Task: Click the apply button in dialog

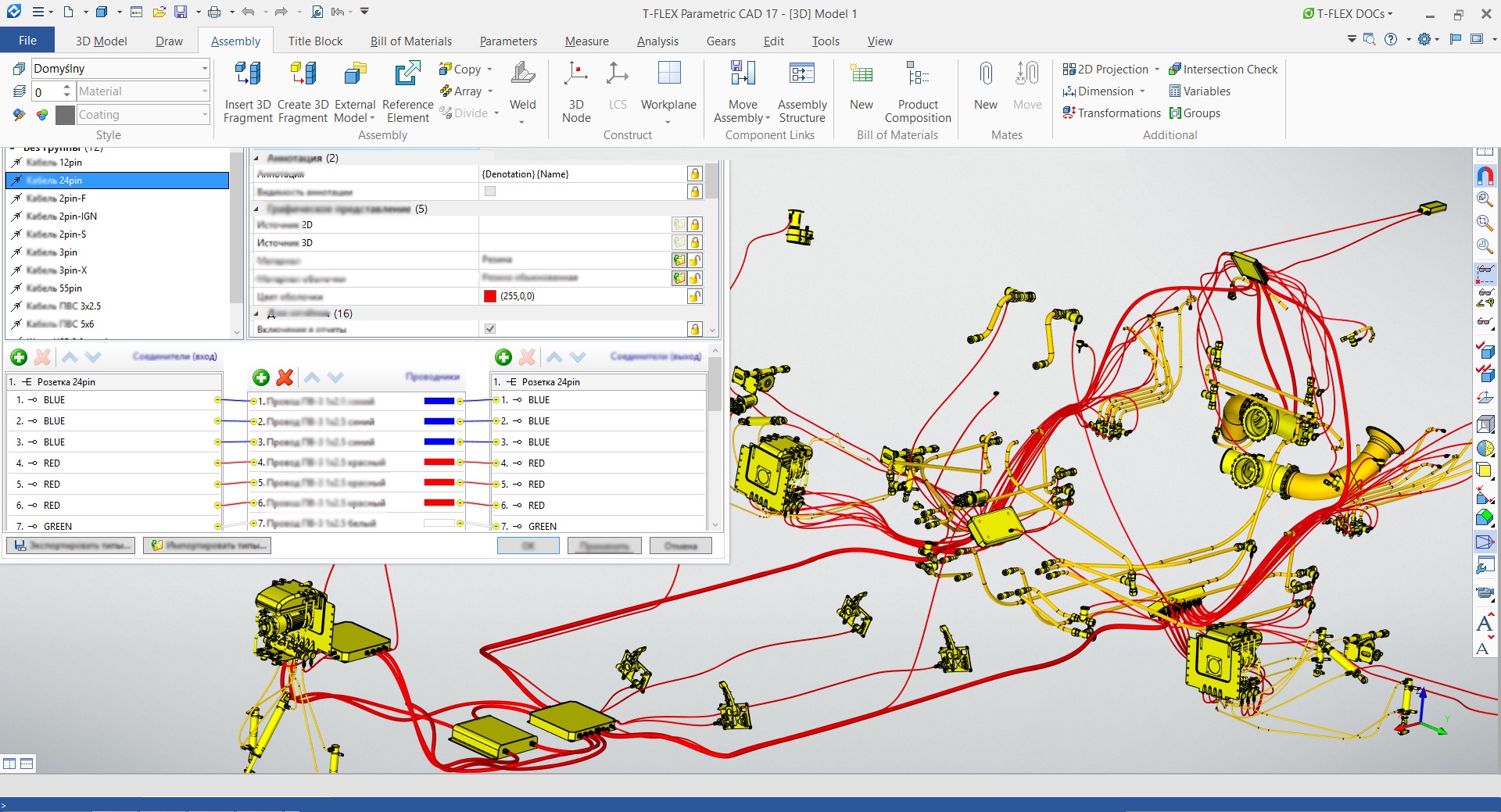Action: coord(604,546)
